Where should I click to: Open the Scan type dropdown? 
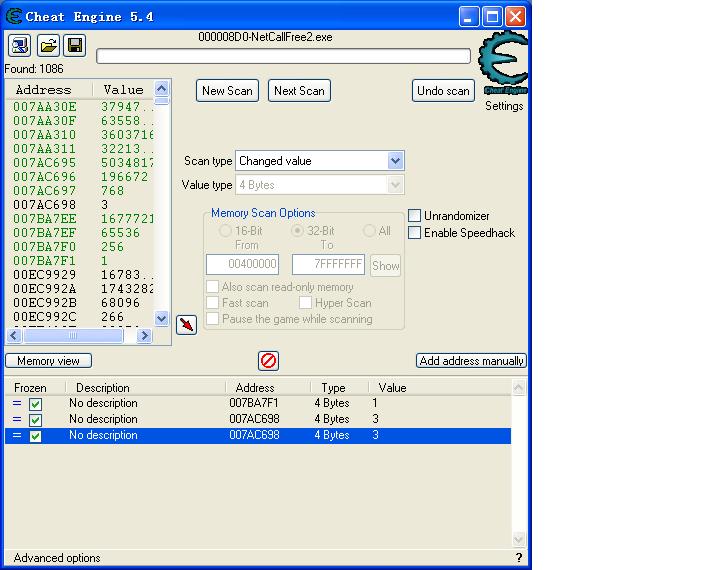pos(395,161)
